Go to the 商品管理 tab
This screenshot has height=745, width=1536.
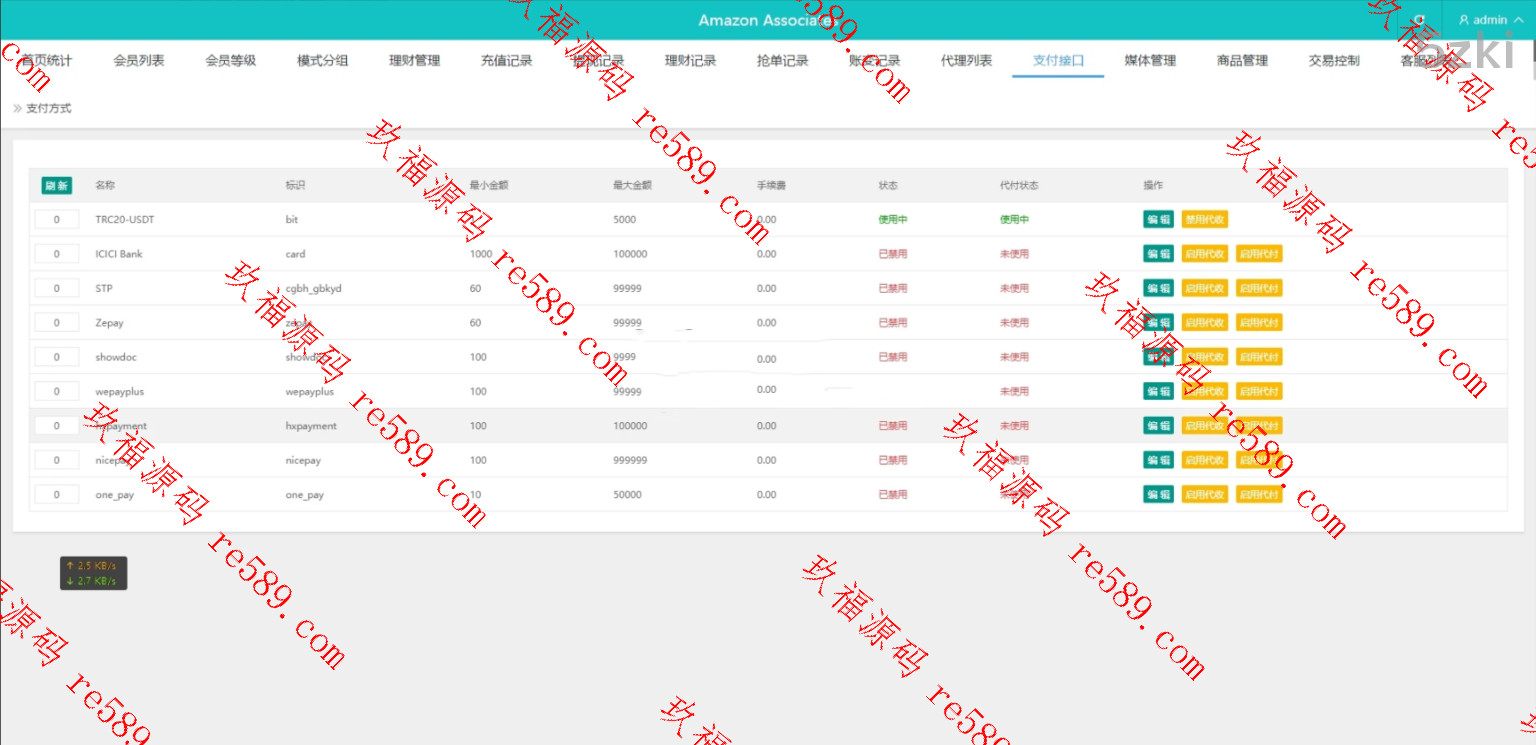pos(1242,61)
